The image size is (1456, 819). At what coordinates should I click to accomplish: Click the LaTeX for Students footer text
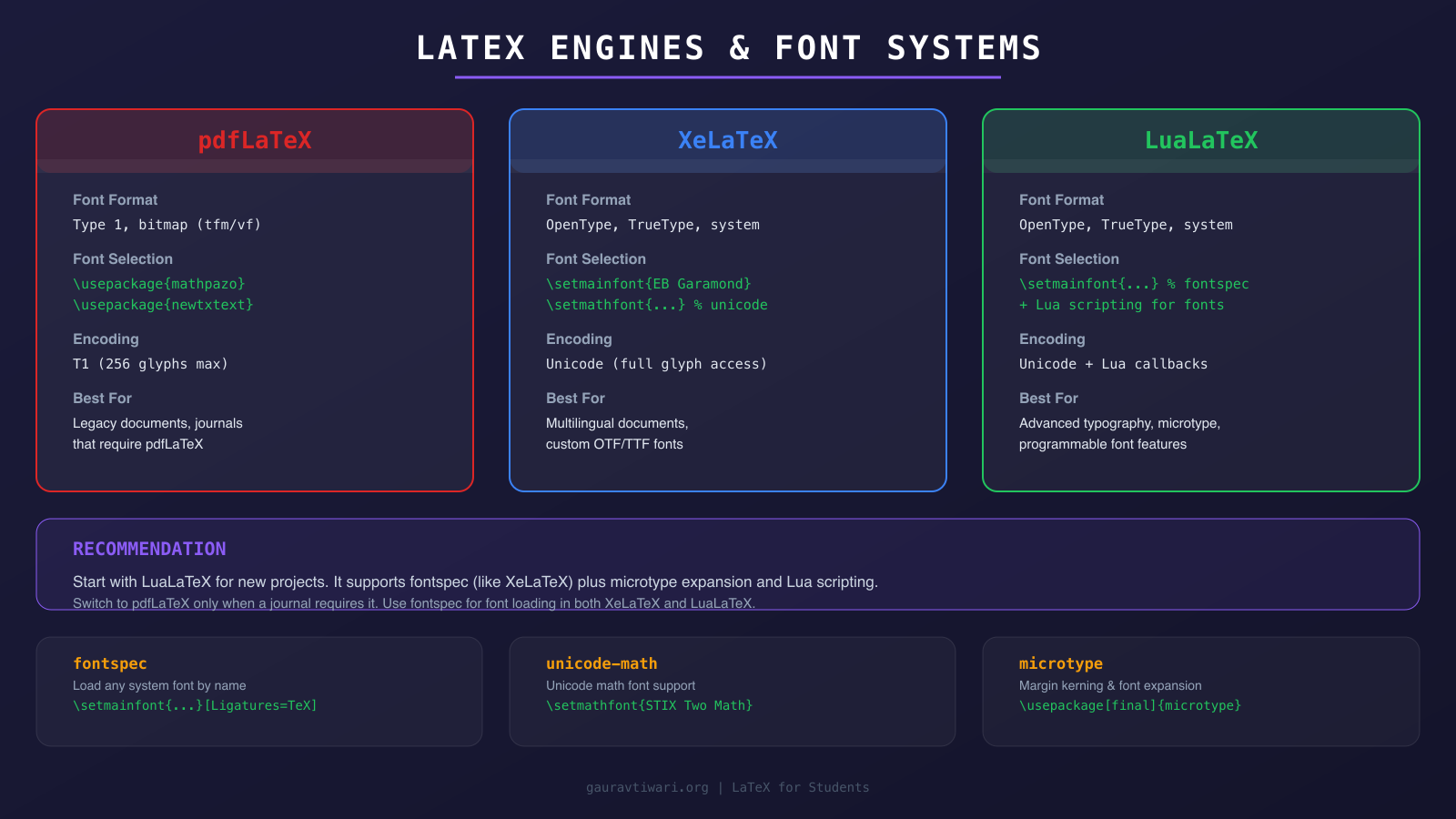tap(800, 787)
